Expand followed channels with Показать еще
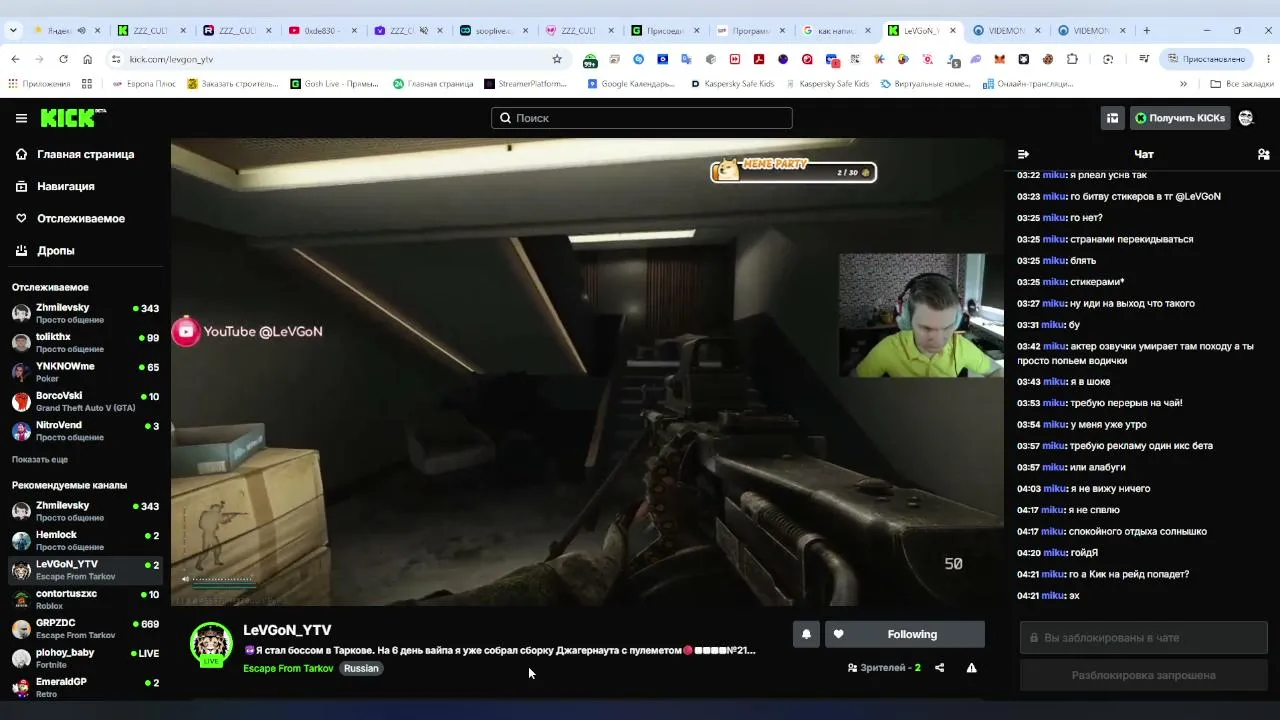Image resolution: width=1280 pixels, height=720 pixels. click(40, 459)
